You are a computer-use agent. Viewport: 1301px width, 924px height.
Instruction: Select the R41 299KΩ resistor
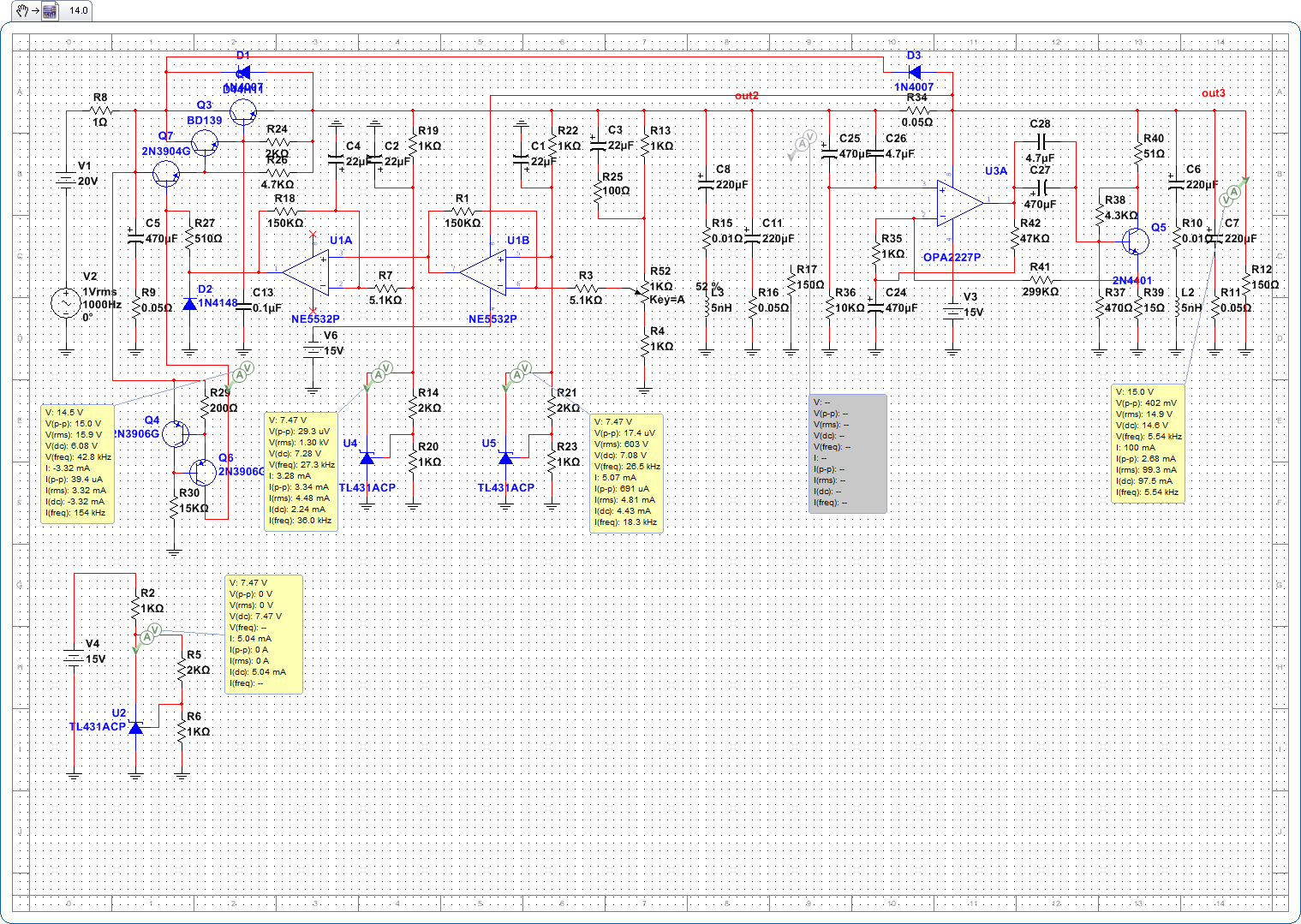pyautogui.click(x=1040, y=280)
